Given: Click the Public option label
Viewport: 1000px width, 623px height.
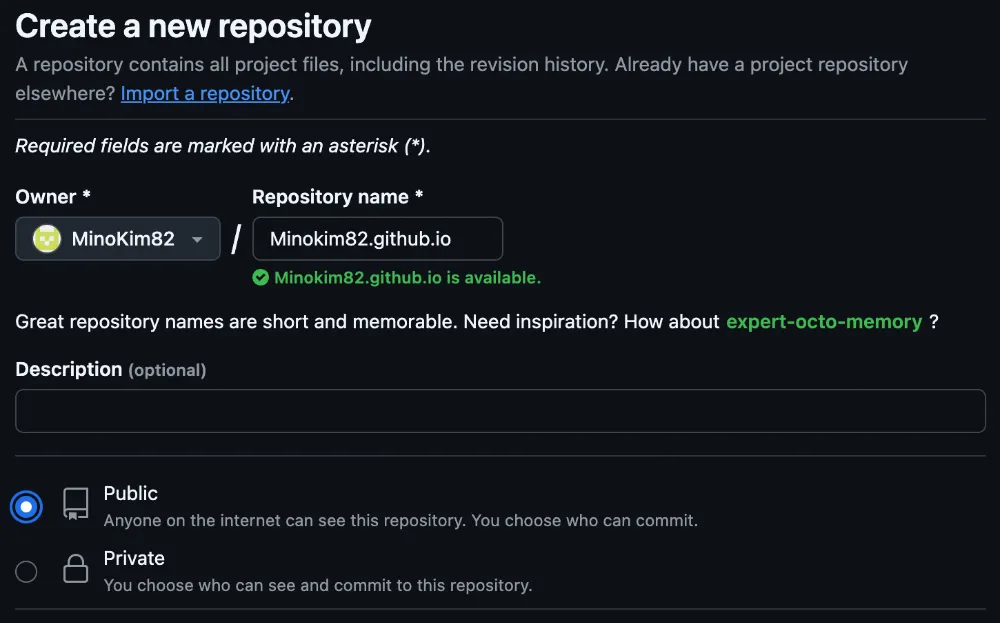Looking at the screenshot, I should pyautogui.click(x=131, y=493).
